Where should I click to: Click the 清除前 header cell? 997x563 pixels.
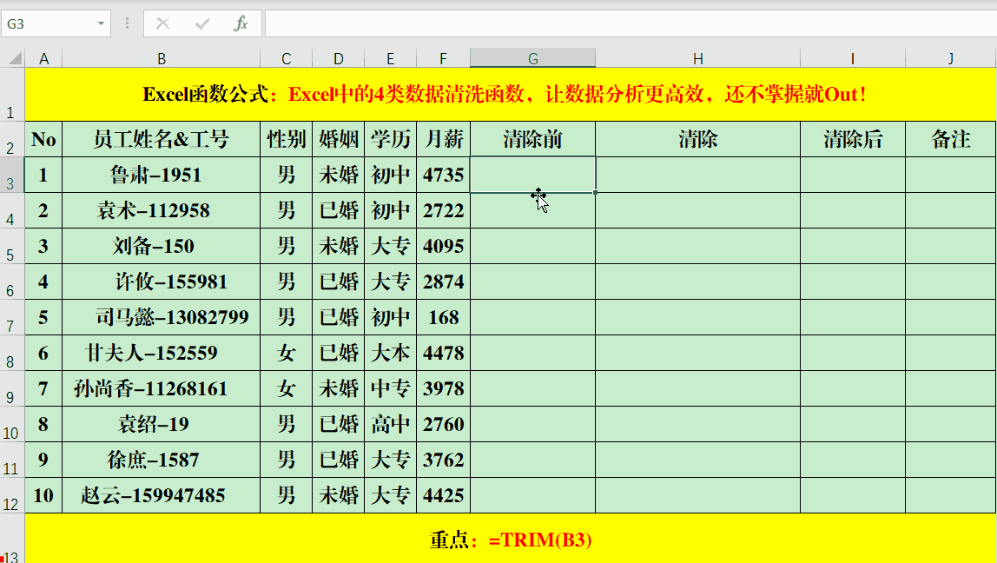pos(533,139)
